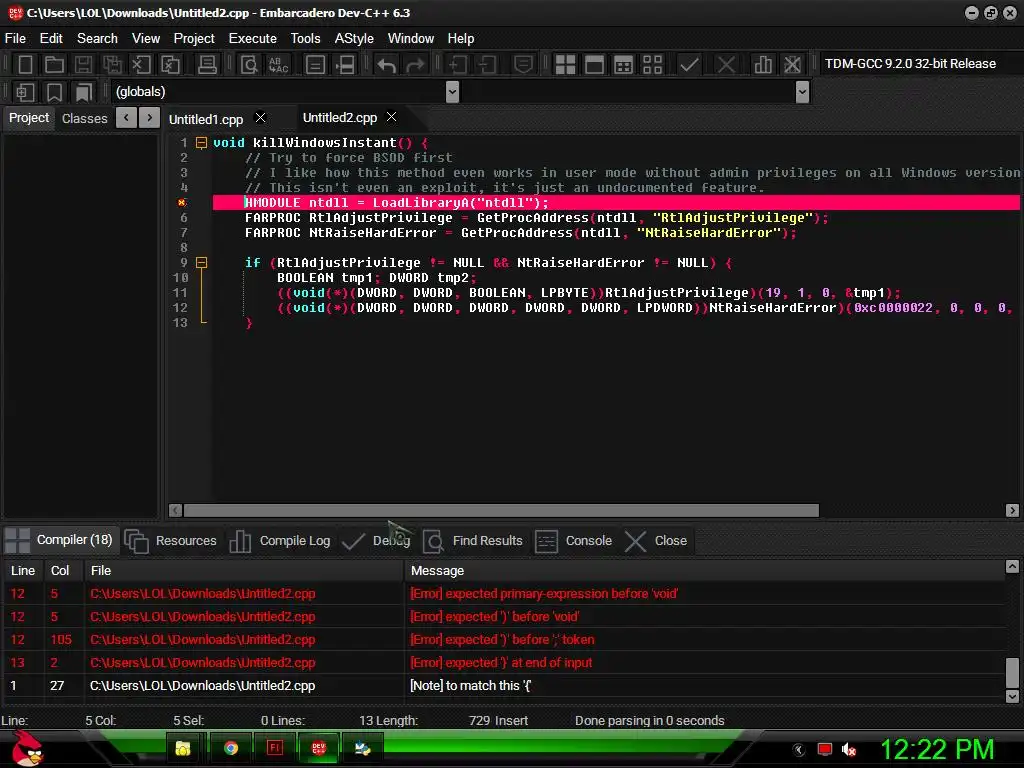Collapse the if block fold on line 9
The width and height of the screenshot is (1024, 768).
click(202, 263)
